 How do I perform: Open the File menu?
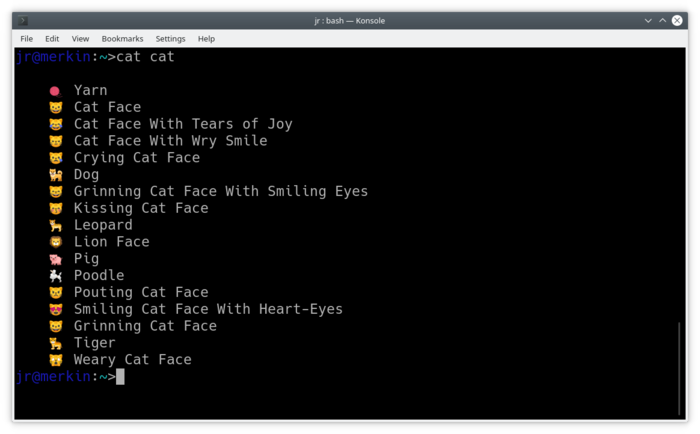click(27, 39)
